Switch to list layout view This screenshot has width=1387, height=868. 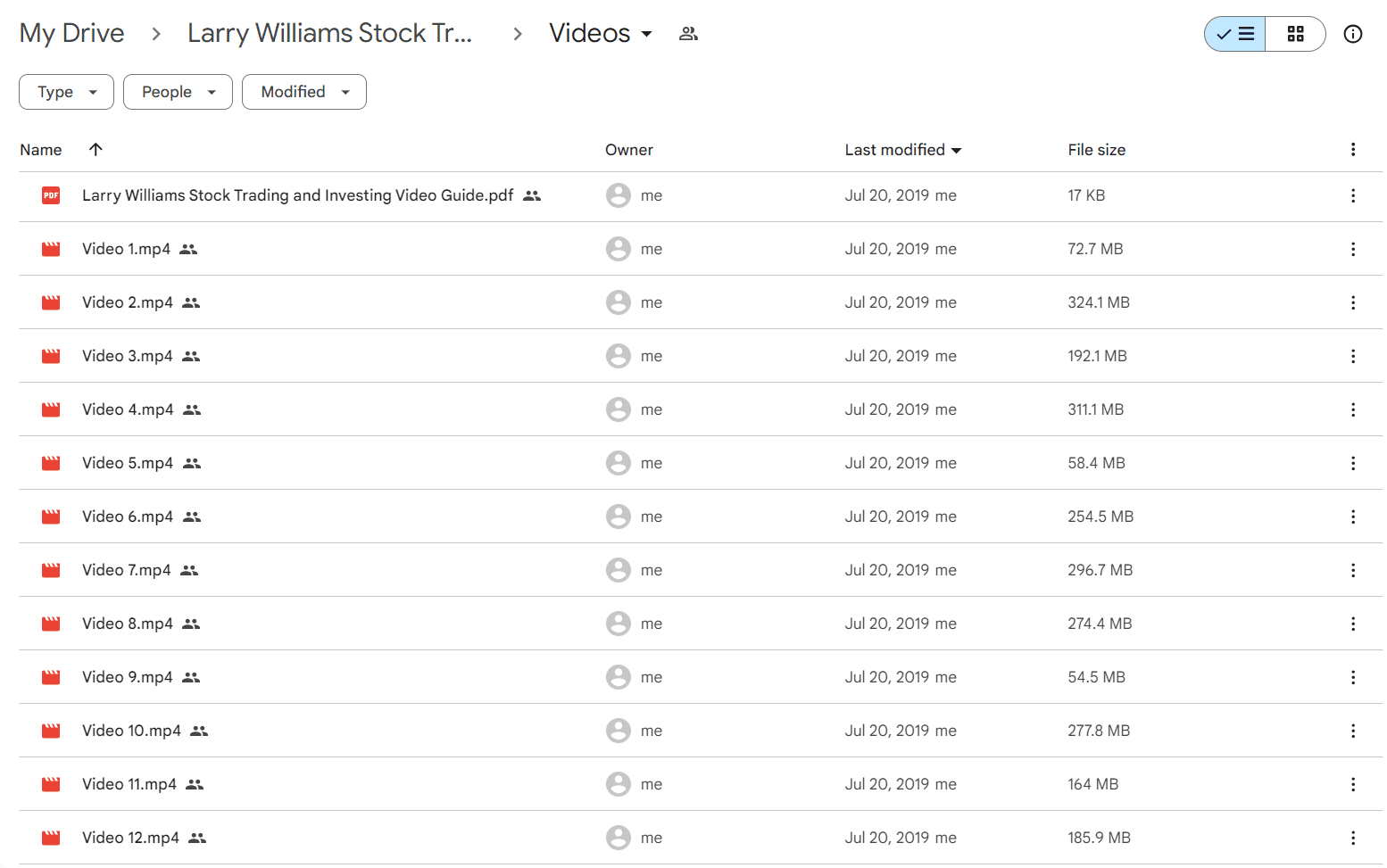point(1235,34)
